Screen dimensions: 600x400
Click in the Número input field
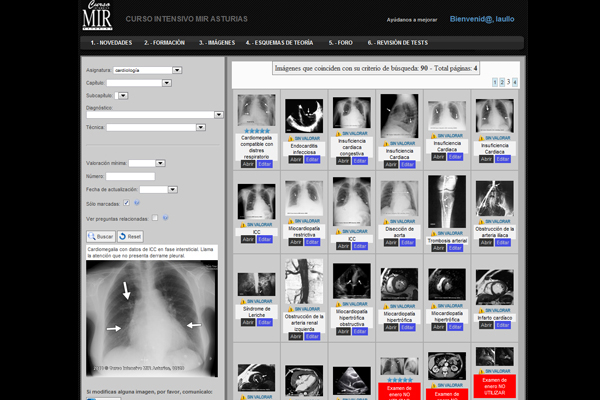130,176
